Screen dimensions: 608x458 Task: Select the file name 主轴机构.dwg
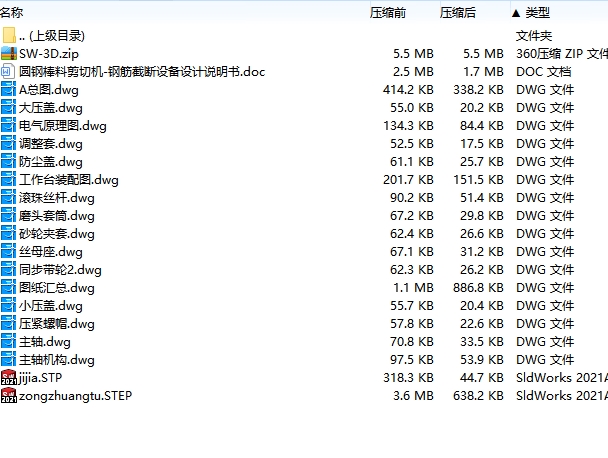click(x=57, y=359)
